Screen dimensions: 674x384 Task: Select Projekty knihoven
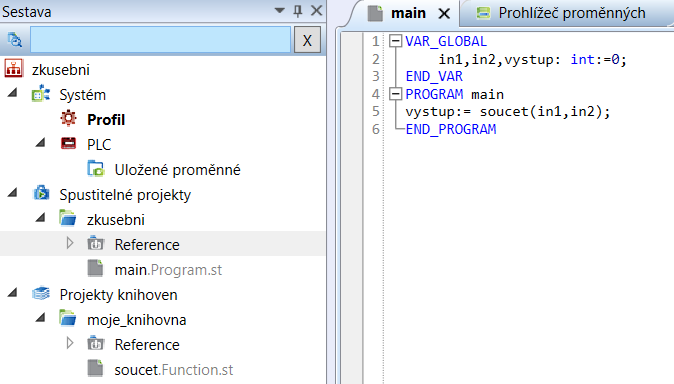tap(118, 295)
